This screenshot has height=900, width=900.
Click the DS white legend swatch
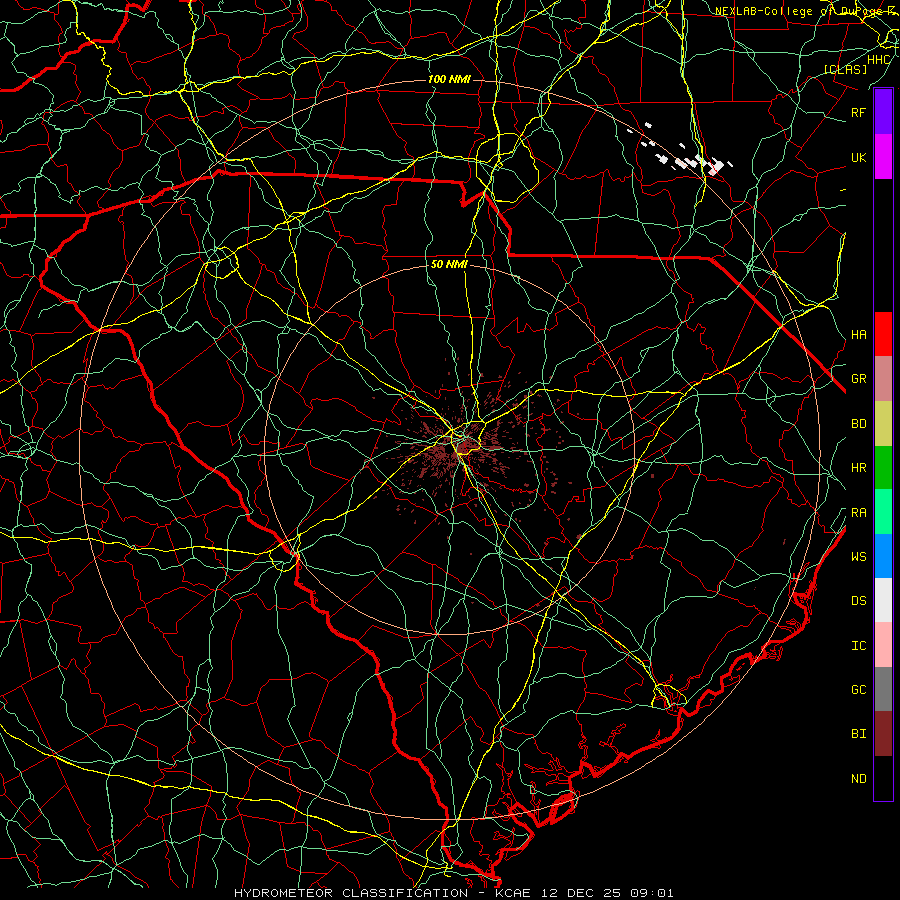click(x=883, y=600)
